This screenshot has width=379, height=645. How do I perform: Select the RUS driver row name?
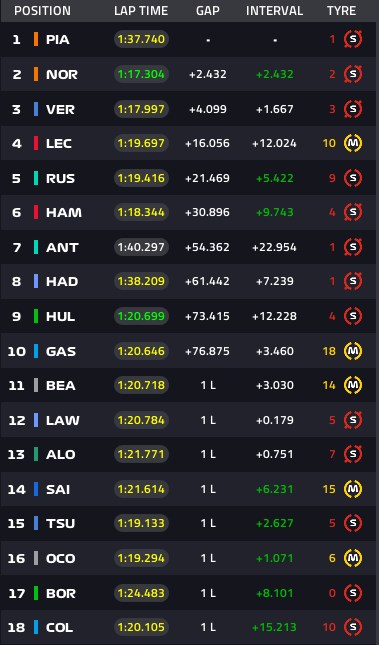click(60, 178)
